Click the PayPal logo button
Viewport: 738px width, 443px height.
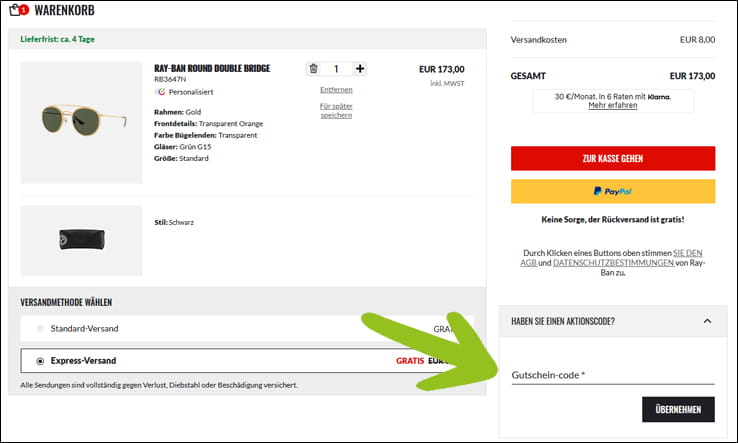point(613,191)
